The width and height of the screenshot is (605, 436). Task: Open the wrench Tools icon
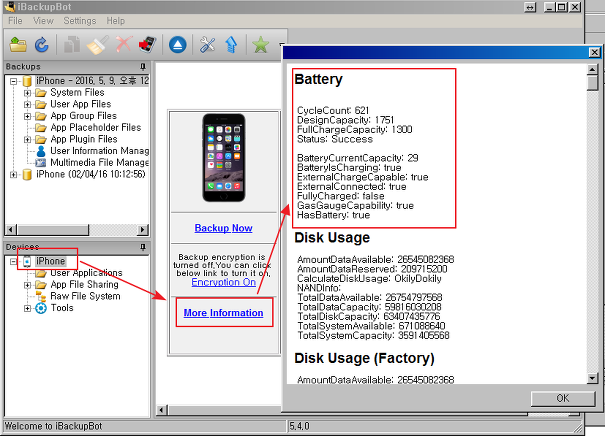(207, 45)
